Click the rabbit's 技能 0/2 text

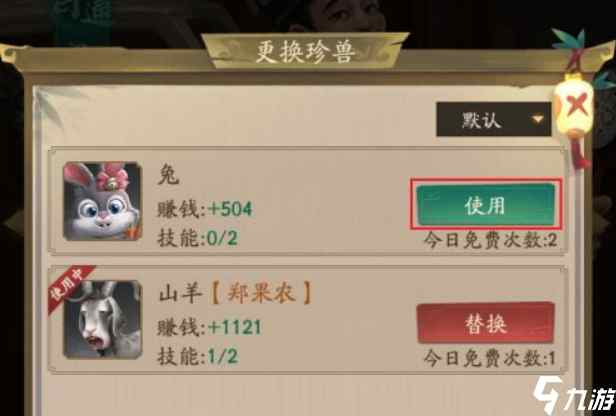click(x=197, y=238)
